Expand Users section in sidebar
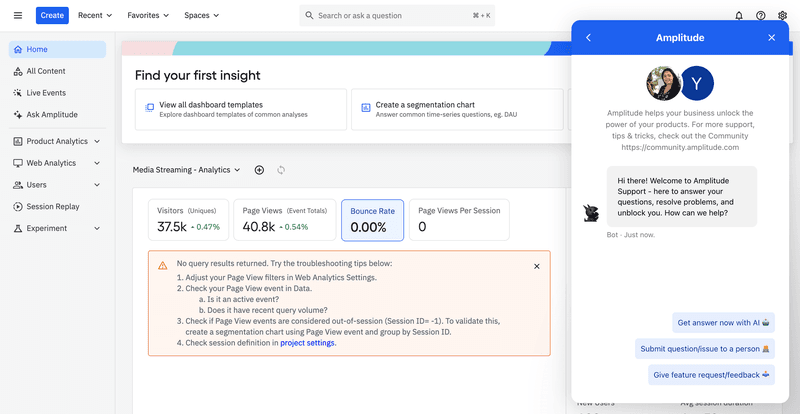This screenshot has height=414, width=800. pos(57,185)
